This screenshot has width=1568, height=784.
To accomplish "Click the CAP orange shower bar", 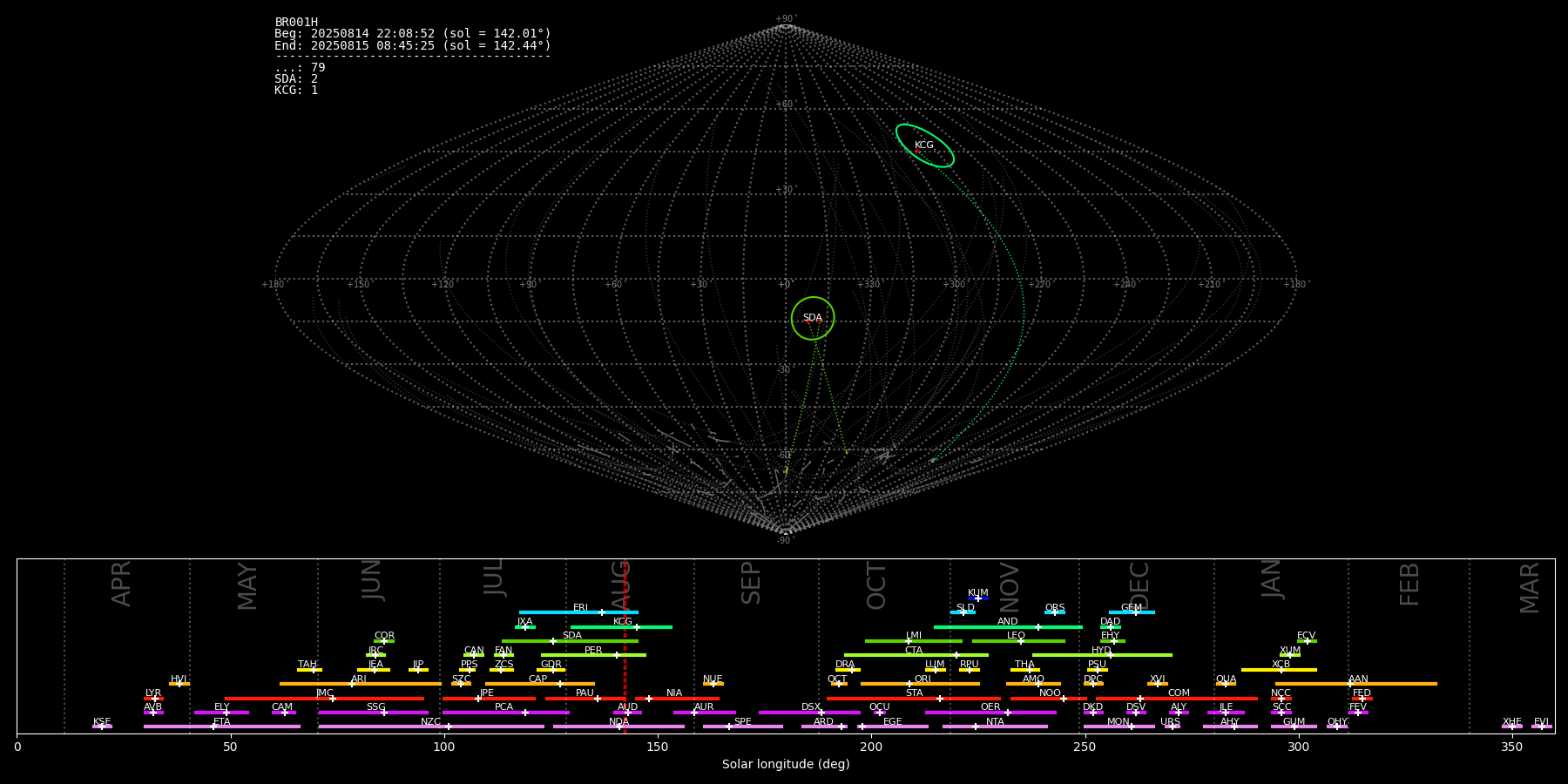I will (x=540, y=684).
